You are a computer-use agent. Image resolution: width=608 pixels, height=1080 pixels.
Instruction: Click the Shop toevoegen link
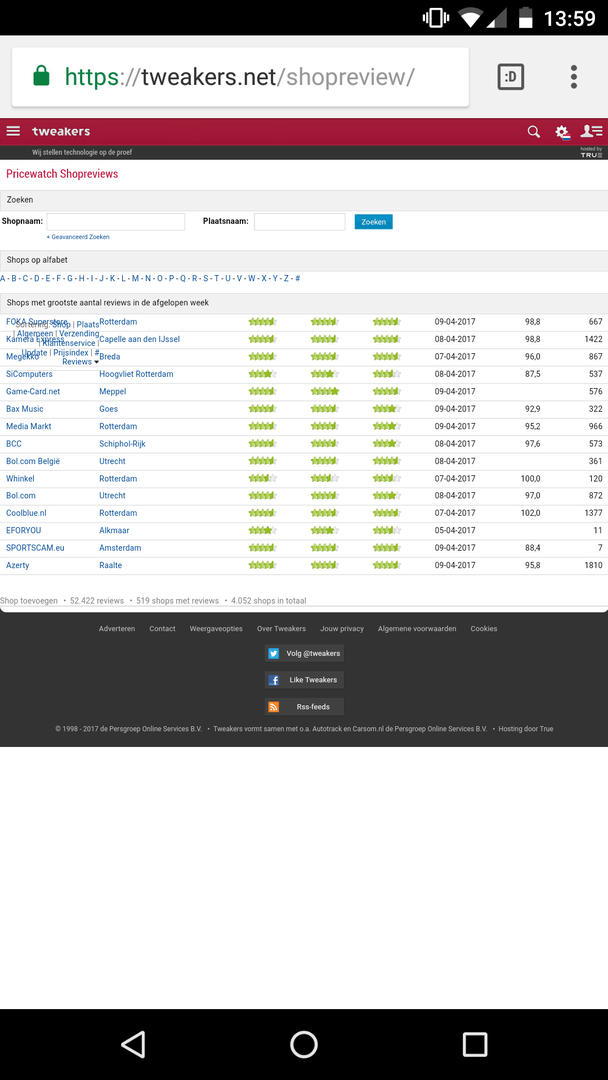[x=29, y=601]
